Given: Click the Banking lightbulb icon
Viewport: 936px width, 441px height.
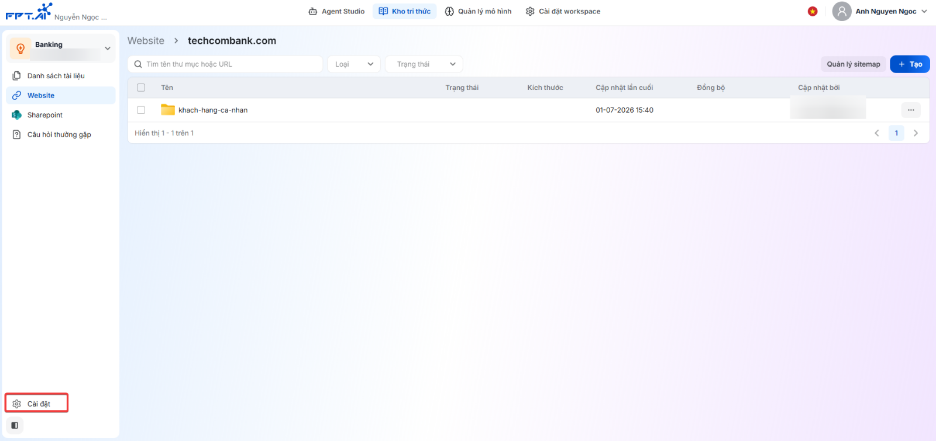Looking at the screenshot, I should (20, 48).
